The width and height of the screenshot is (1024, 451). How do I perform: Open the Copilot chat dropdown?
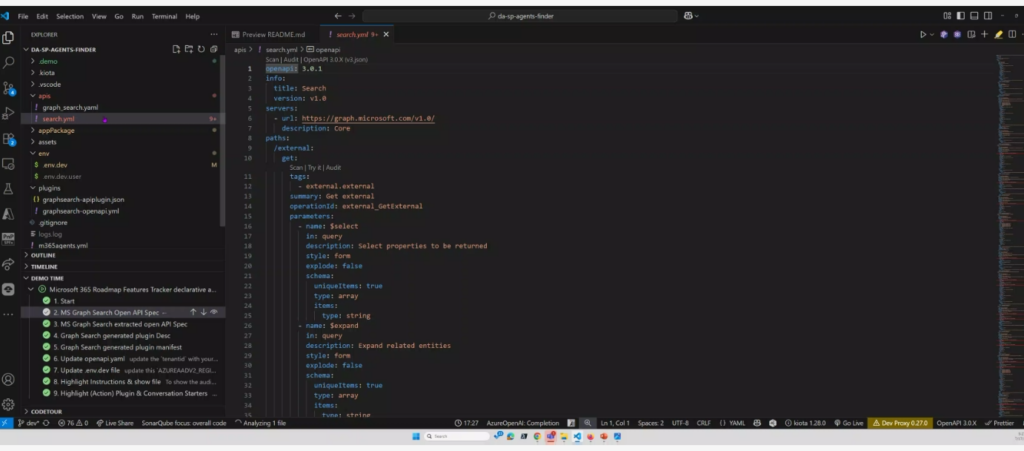coord(691,16)
